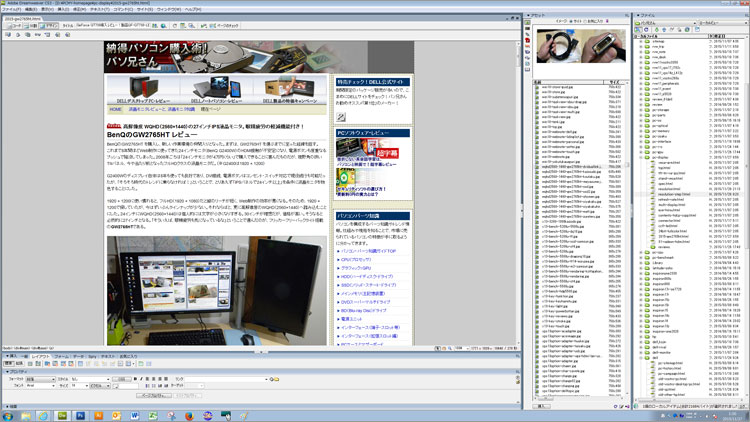Open Photoshop icon on taskbar
Screen dimensions: 750x422
pos(80,416)
